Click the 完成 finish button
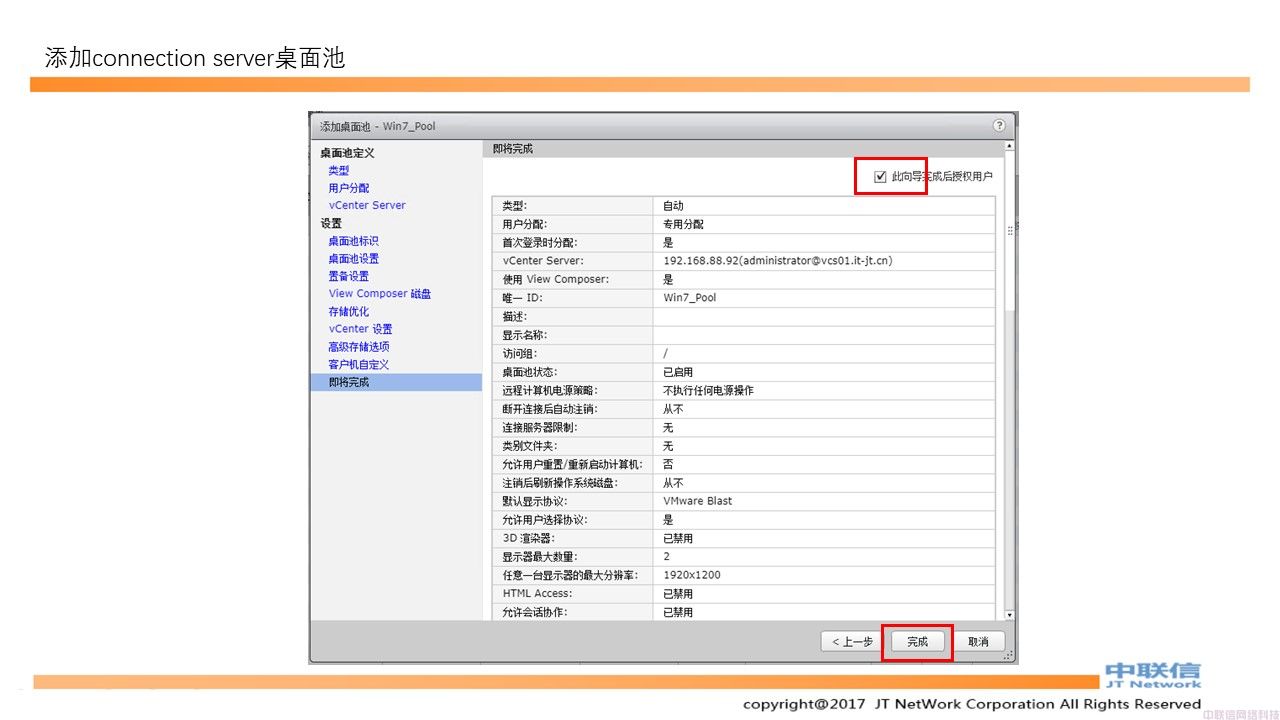1280x720 pixels. tap(917, 642)
